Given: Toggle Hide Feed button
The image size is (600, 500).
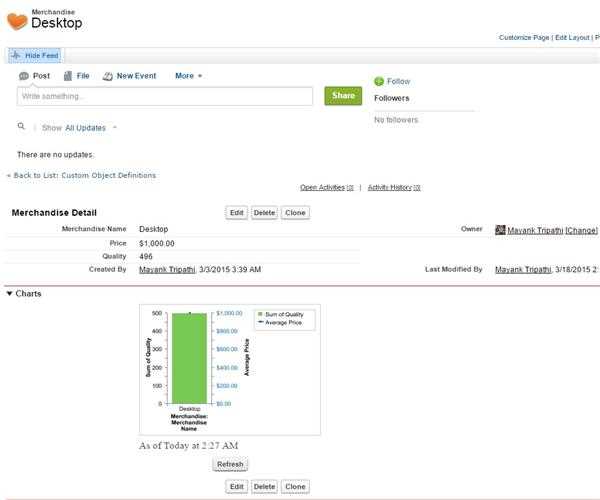Looking at the screenshot, I should (35, 55).
